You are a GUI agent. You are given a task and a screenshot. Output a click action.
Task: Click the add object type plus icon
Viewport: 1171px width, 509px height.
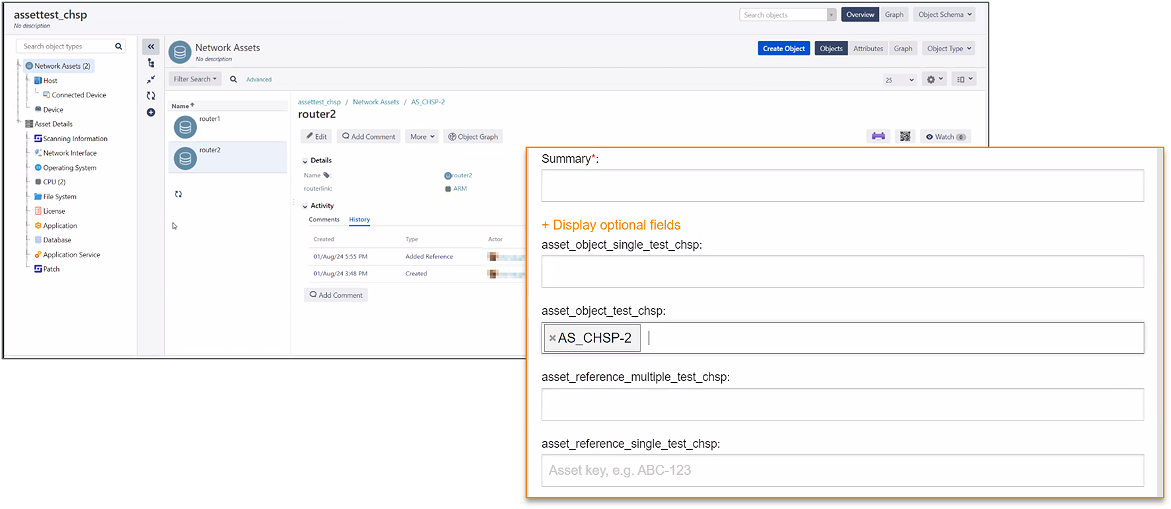coord(151,112)
